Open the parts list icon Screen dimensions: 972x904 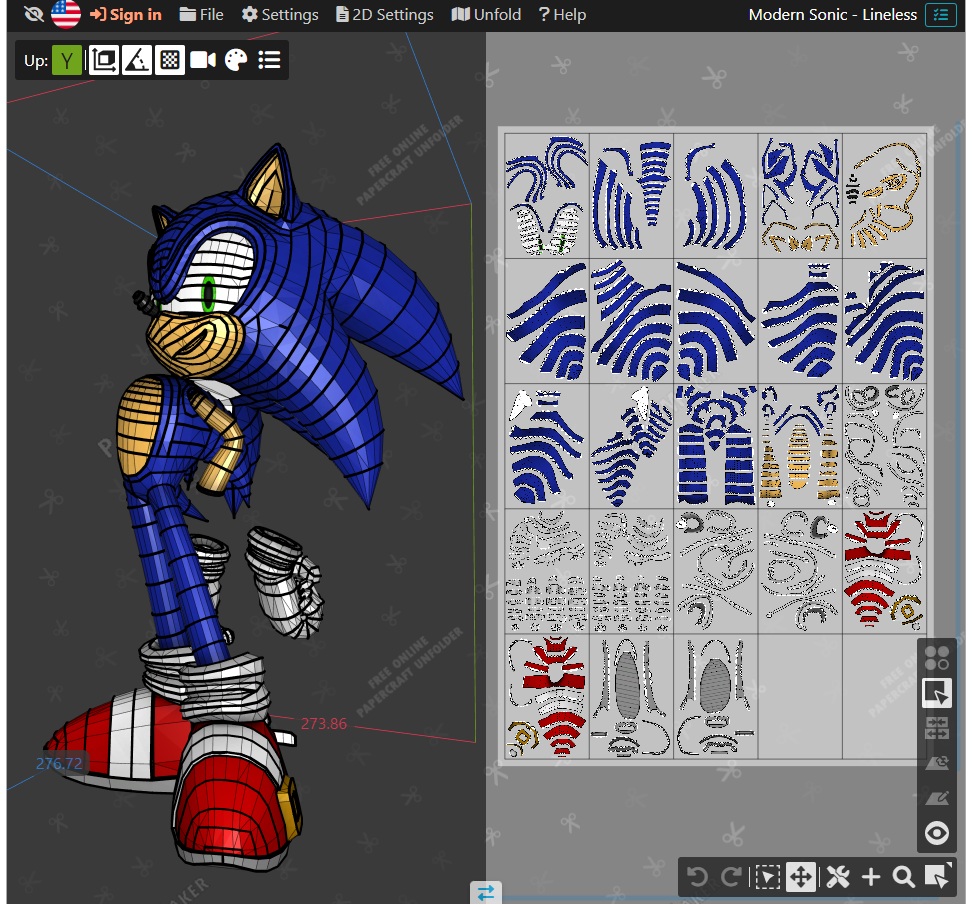269,61
